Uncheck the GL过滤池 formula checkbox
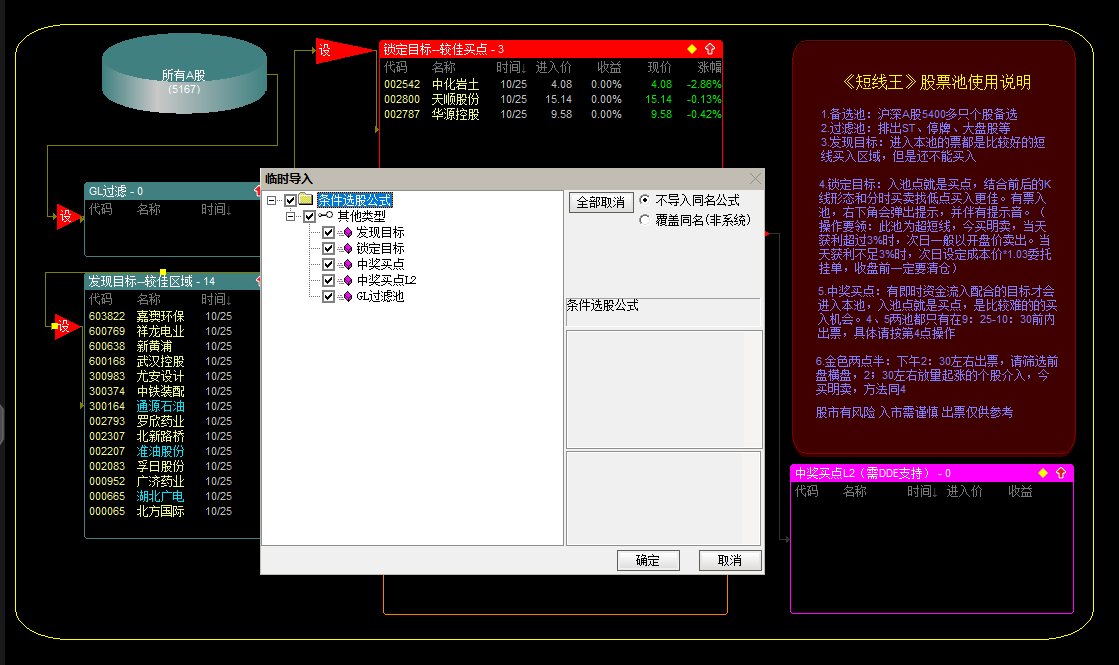Viewport: 1119px width, 665px height. [x=328, y=296]
